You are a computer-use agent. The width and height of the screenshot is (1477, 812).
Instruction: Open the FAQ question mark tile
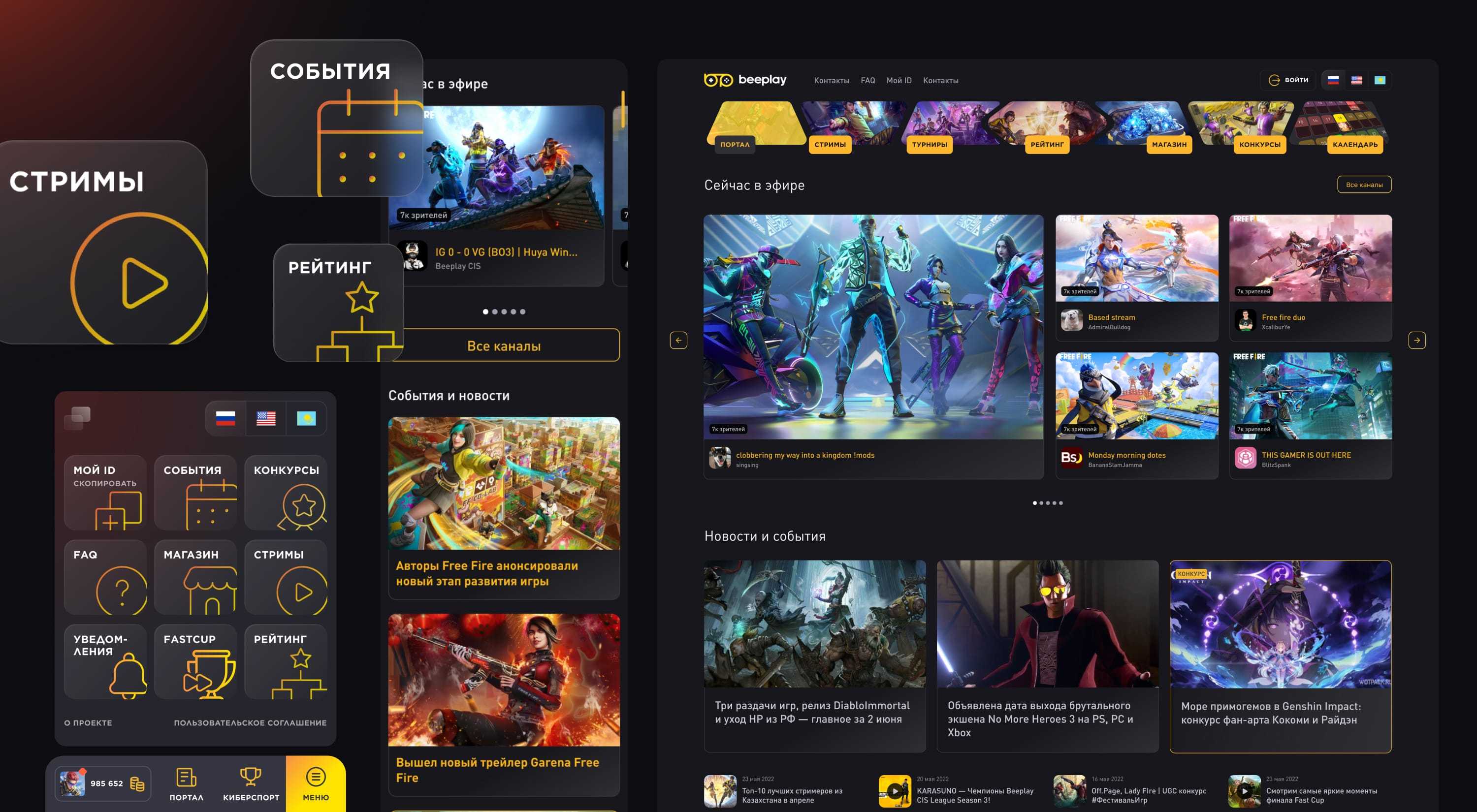tap(105, 577)
